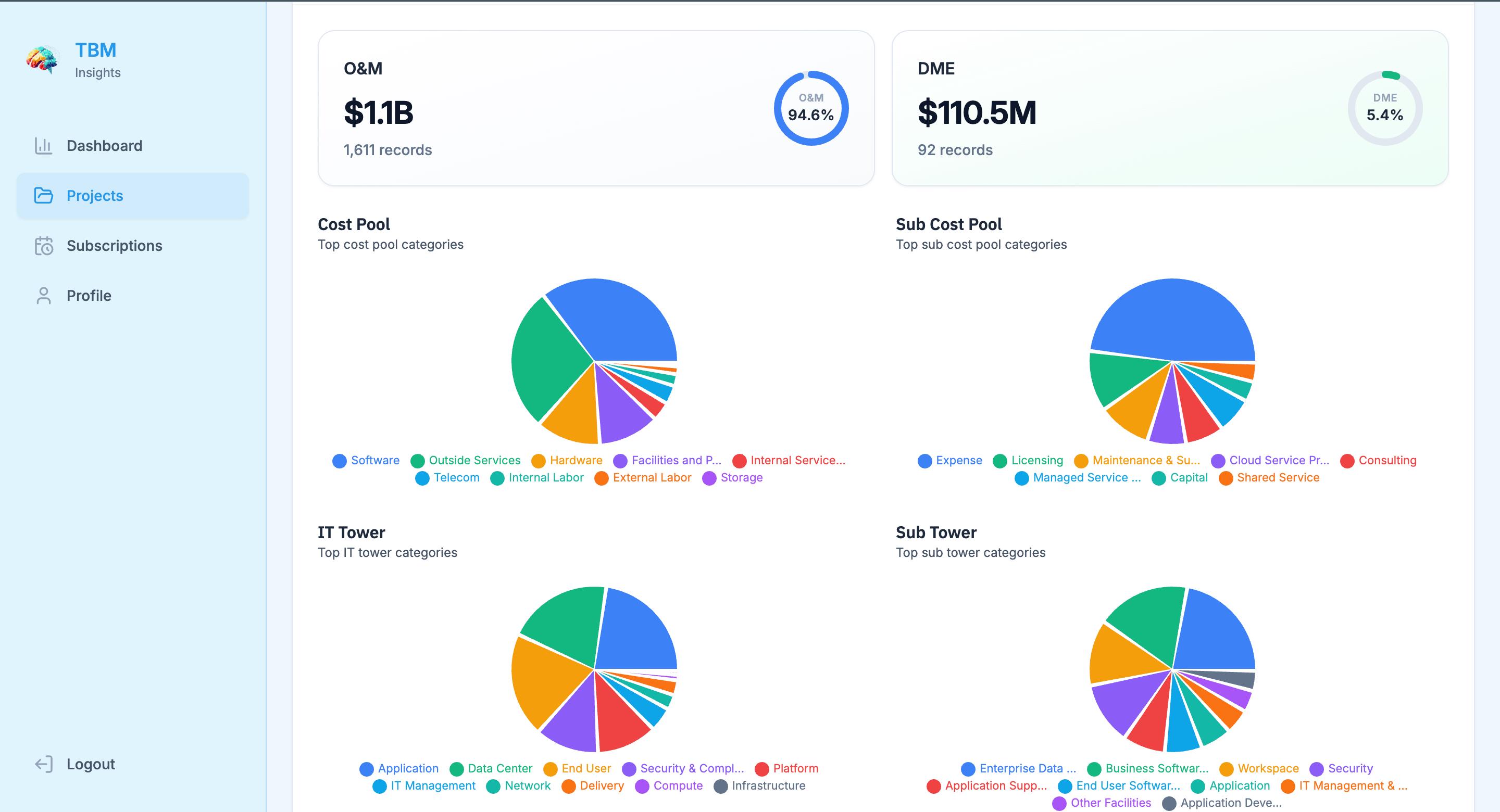Click the Logout text link
Viewport: 1500px width, 812px height.
click(x=91, y=764)
